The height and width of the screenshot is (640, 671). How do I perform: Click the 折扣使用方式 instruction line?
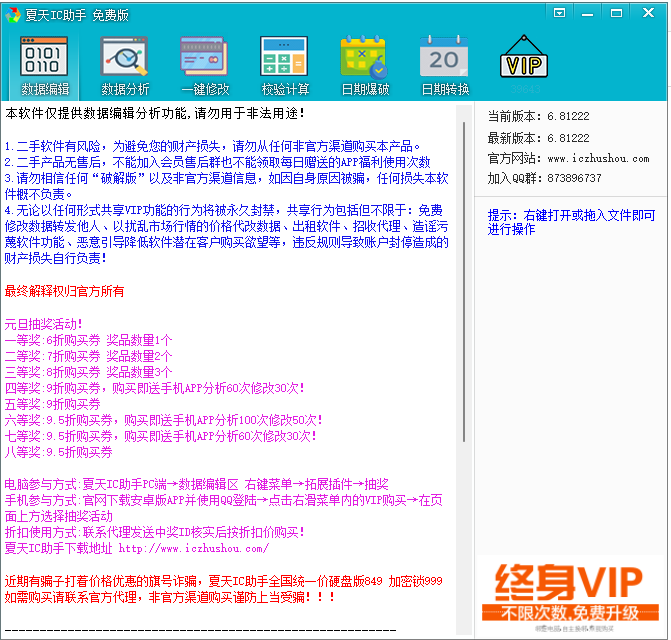point(154,532)
